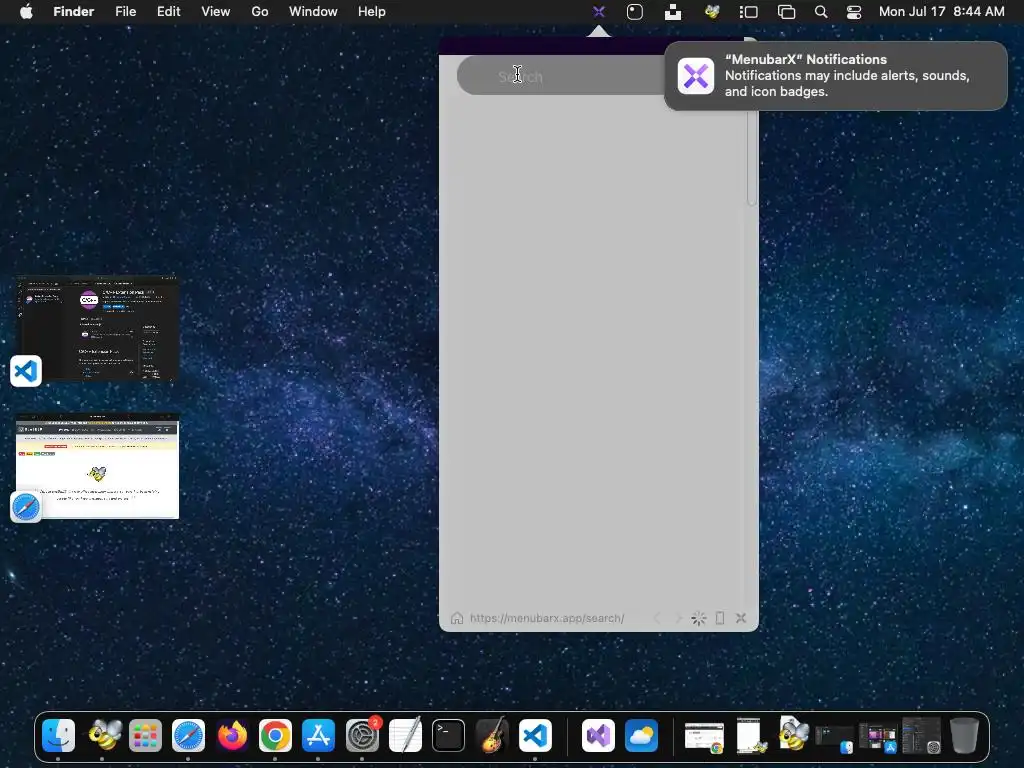
Task: Open Visual Studio Code from the Dock
Action: [x=535, y=735]
